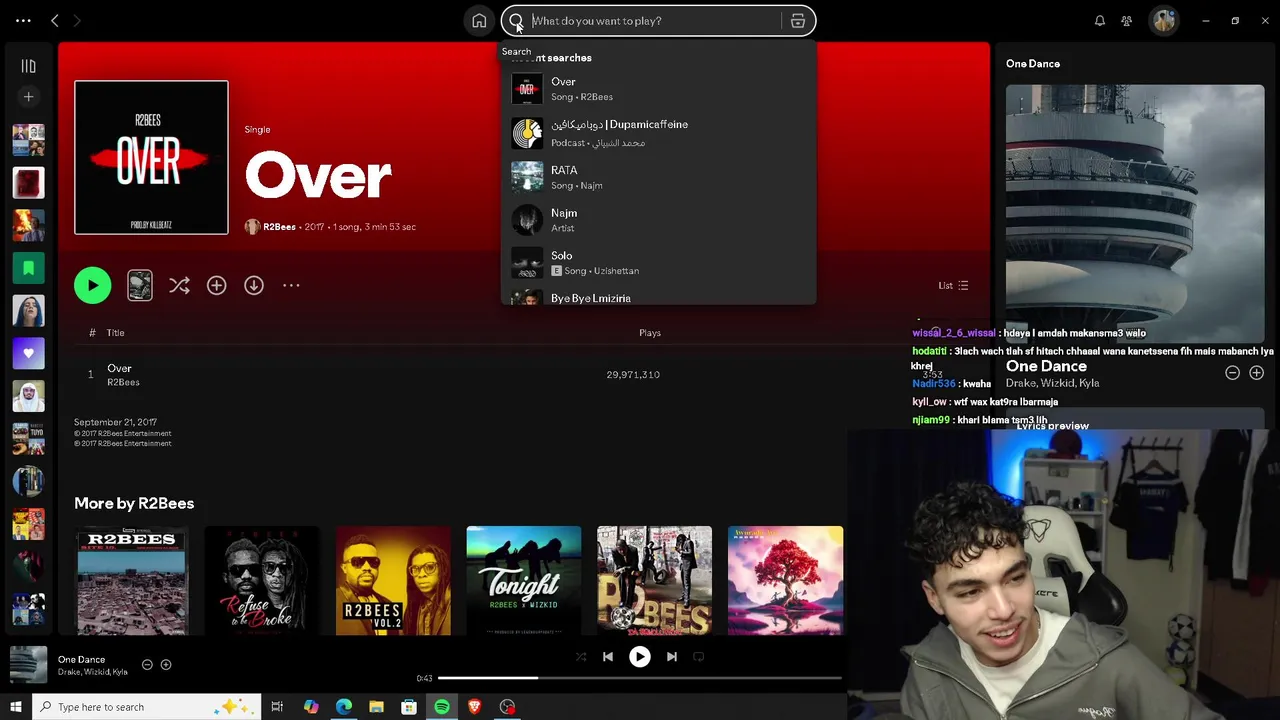Open Friend Activity icon

[x=1127, y=20]
